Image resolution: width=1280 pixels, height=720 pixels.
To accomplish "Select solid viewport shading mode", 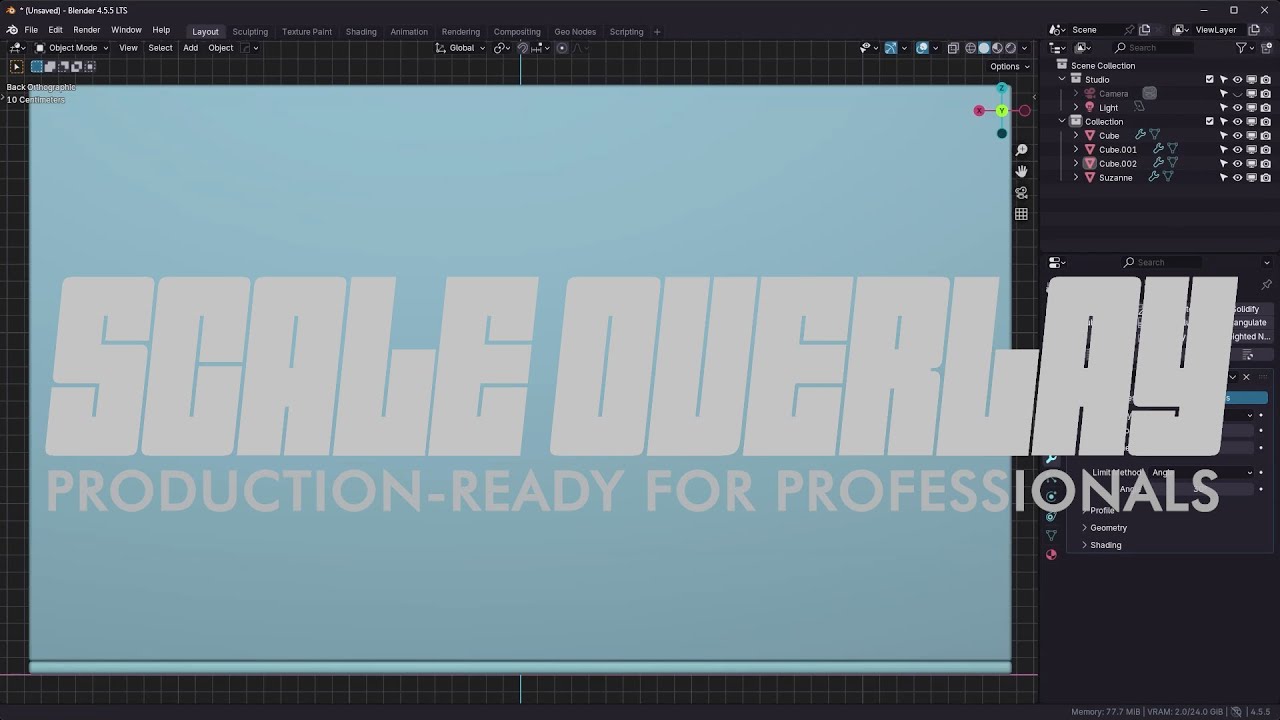I will (x=984, y=48).
